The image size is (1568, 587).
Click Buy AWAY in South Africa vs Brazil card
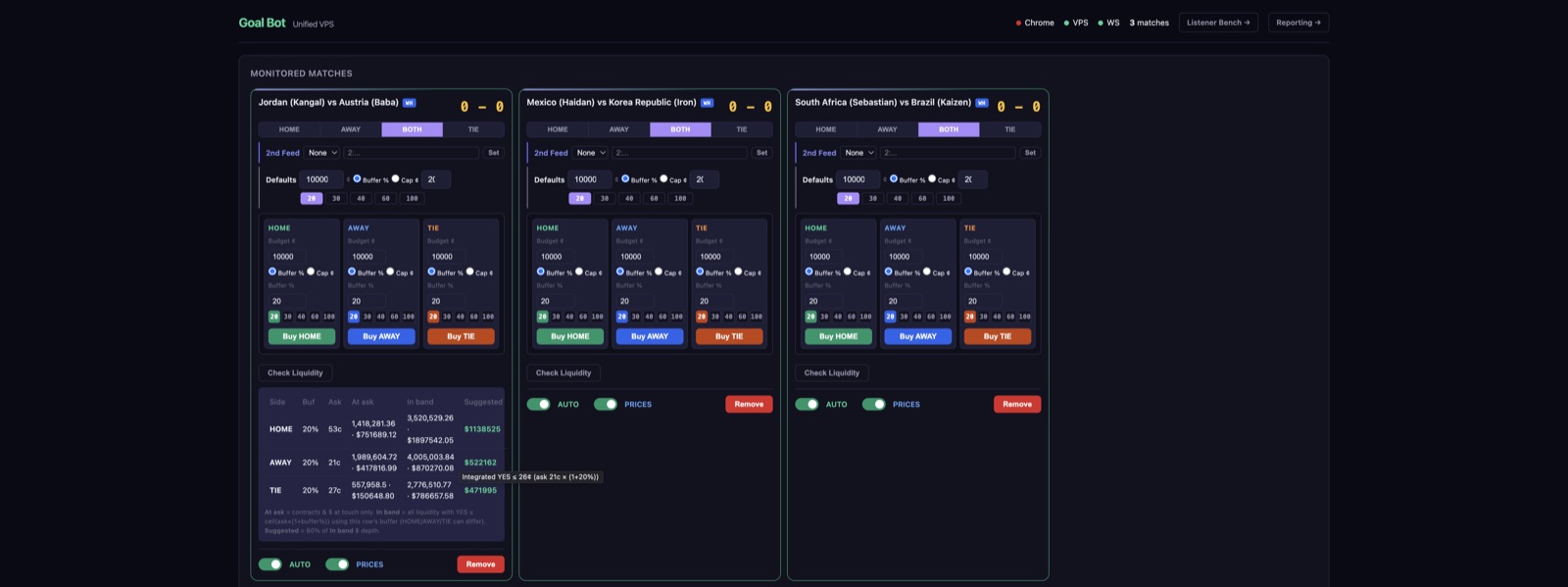coord(918,336)
